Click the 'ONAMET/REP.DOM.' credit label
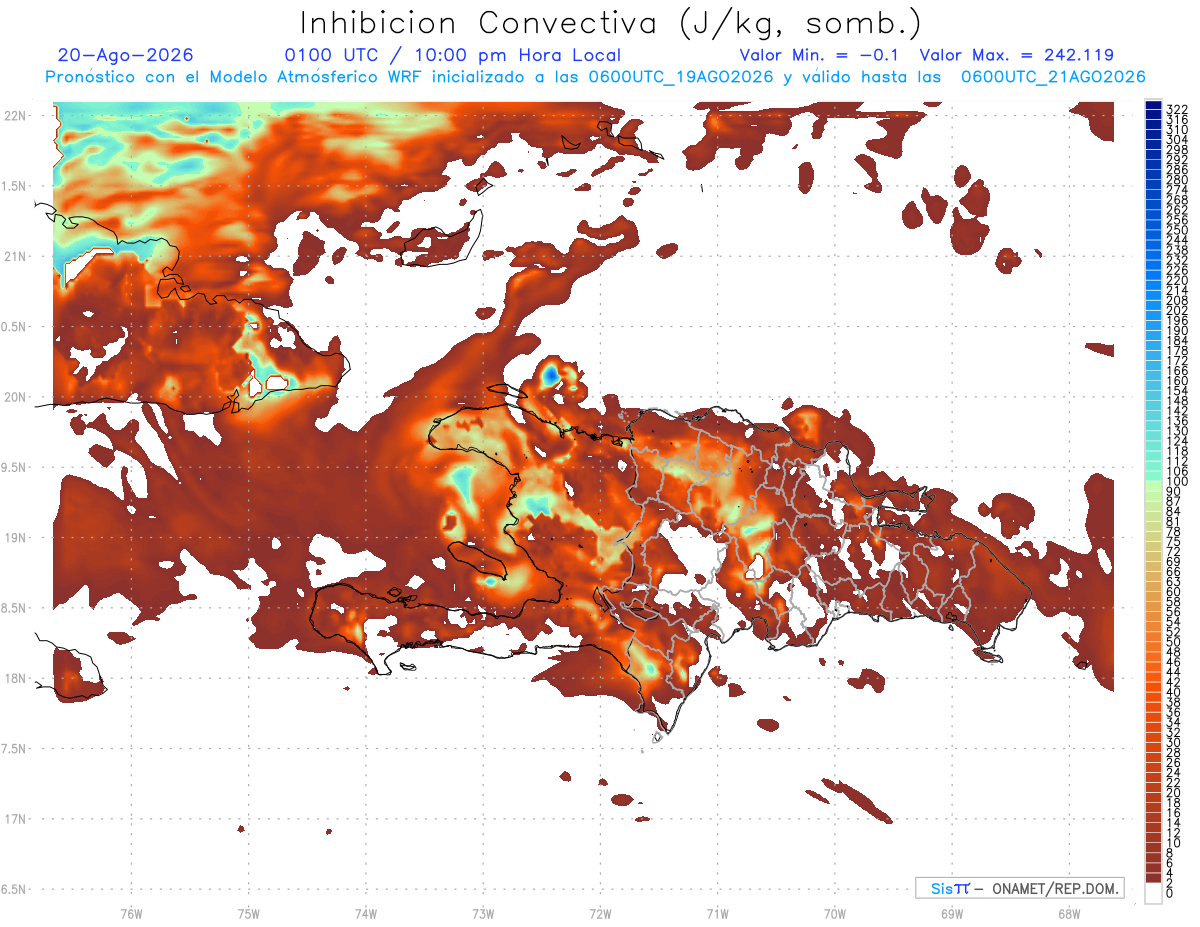Viewport: 1200px width, 927px height. [1057, 888]
